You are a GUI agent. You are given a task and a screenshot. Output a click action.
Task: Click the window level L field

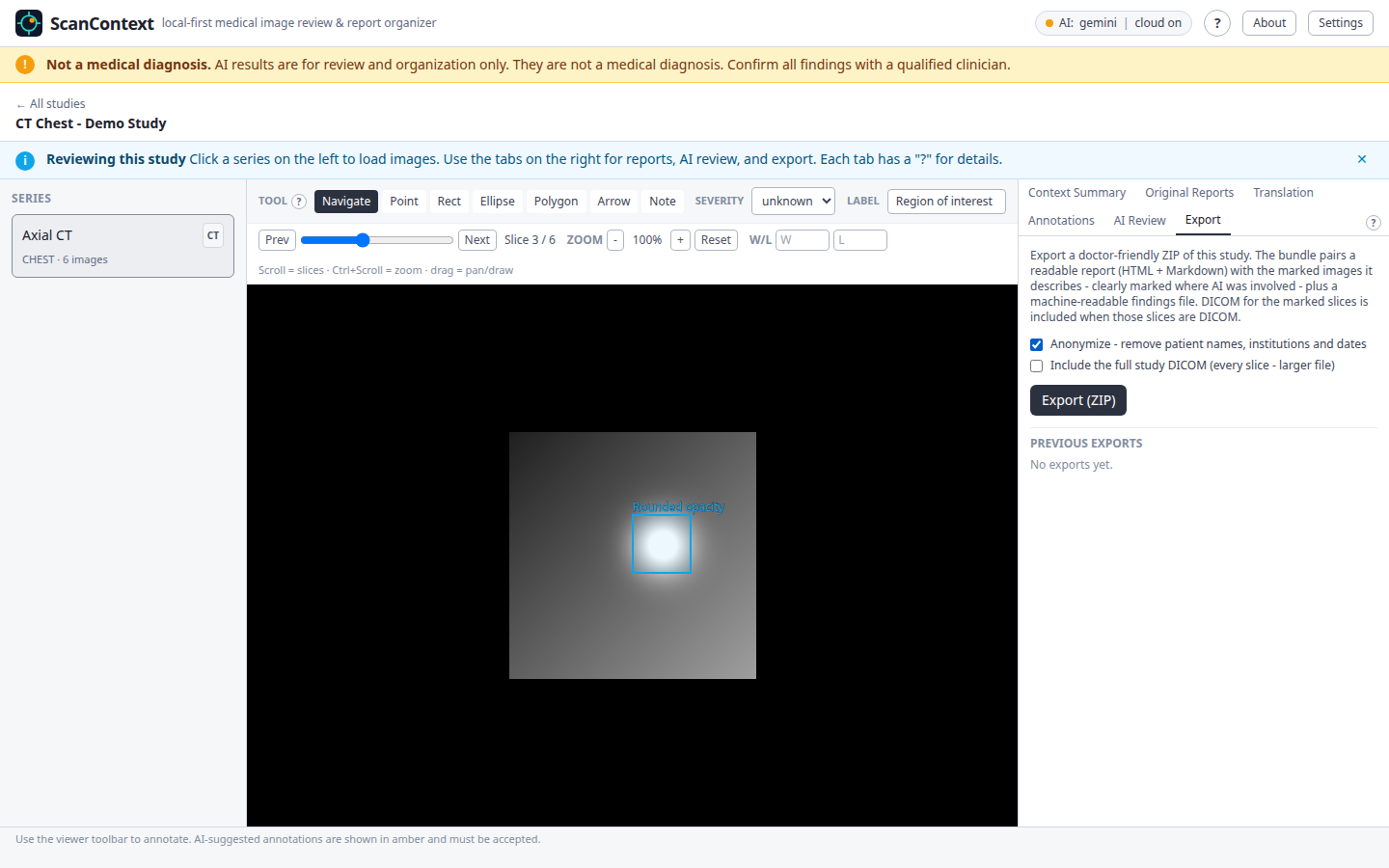(x=860, y=240)
